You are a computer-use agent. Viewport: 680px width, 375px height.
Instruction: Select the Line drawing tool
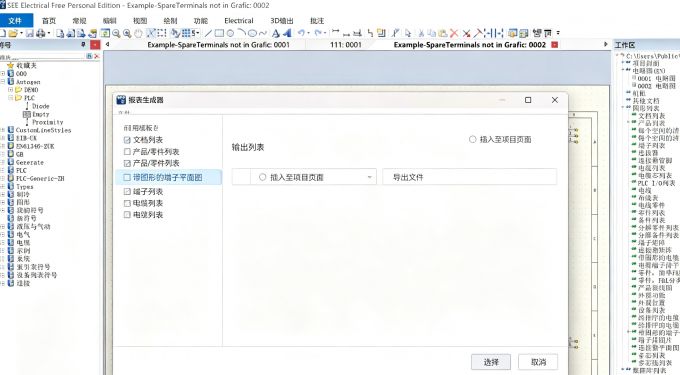click(x=209, y=33)
